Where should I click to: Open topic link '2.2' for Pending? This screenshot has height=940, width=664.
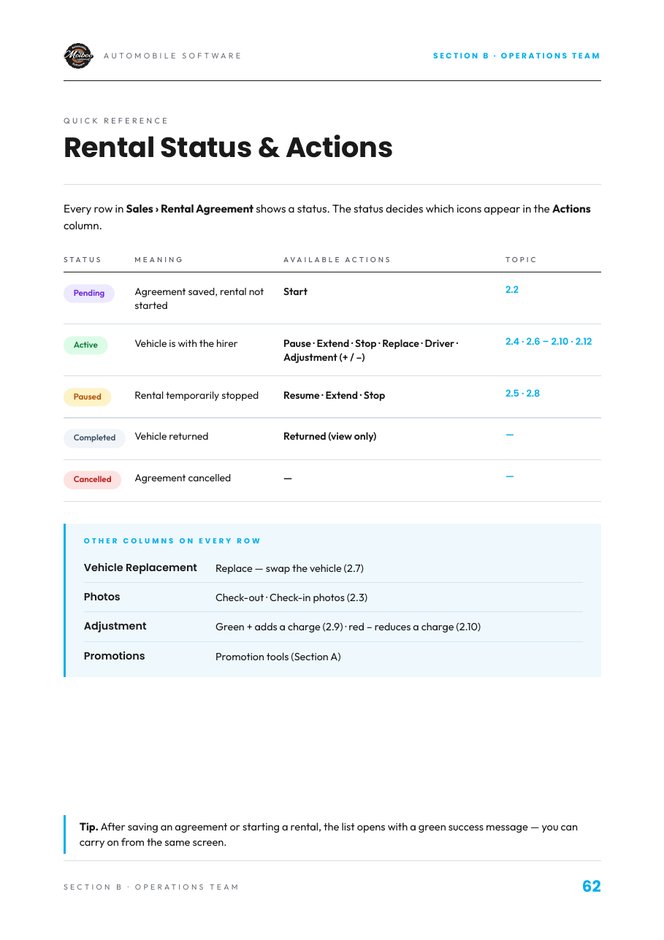coord(512,290)
